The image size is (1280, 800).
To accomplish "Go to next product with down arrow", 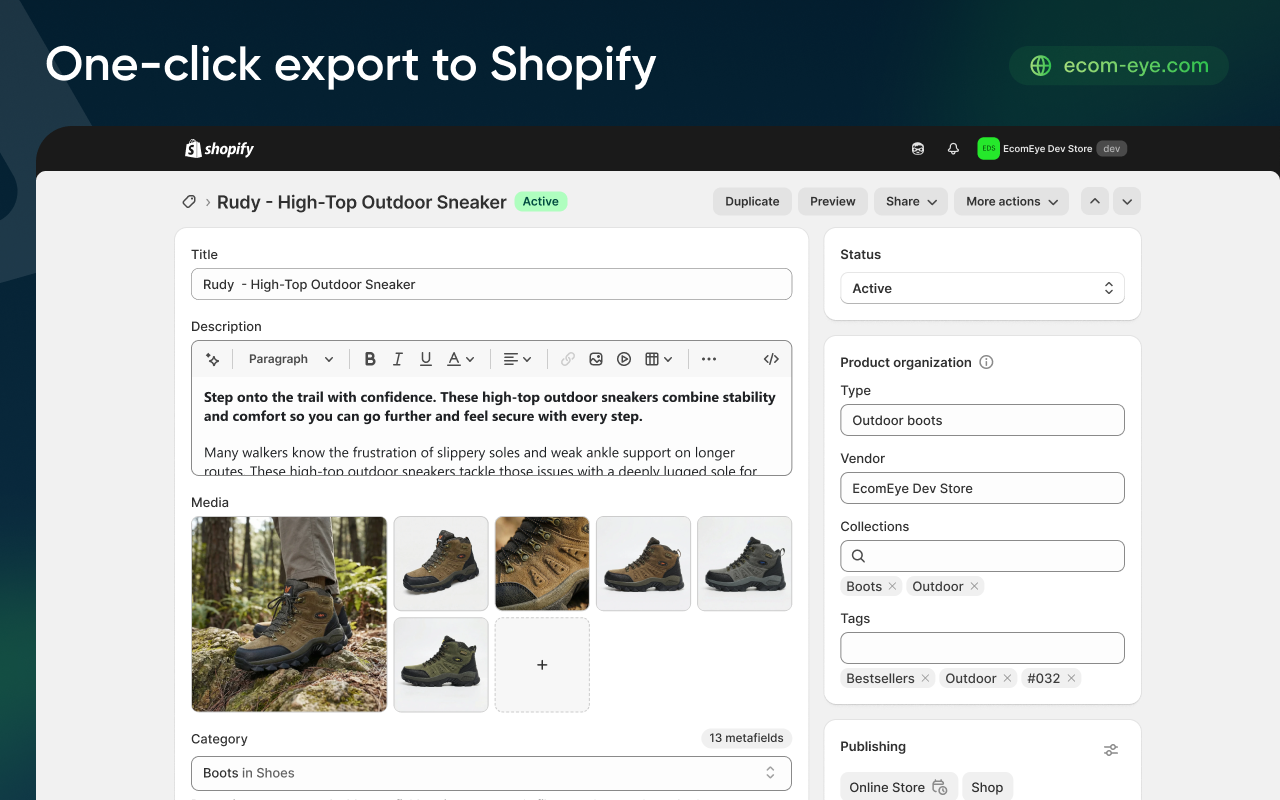I will [x=1127, y=201].
